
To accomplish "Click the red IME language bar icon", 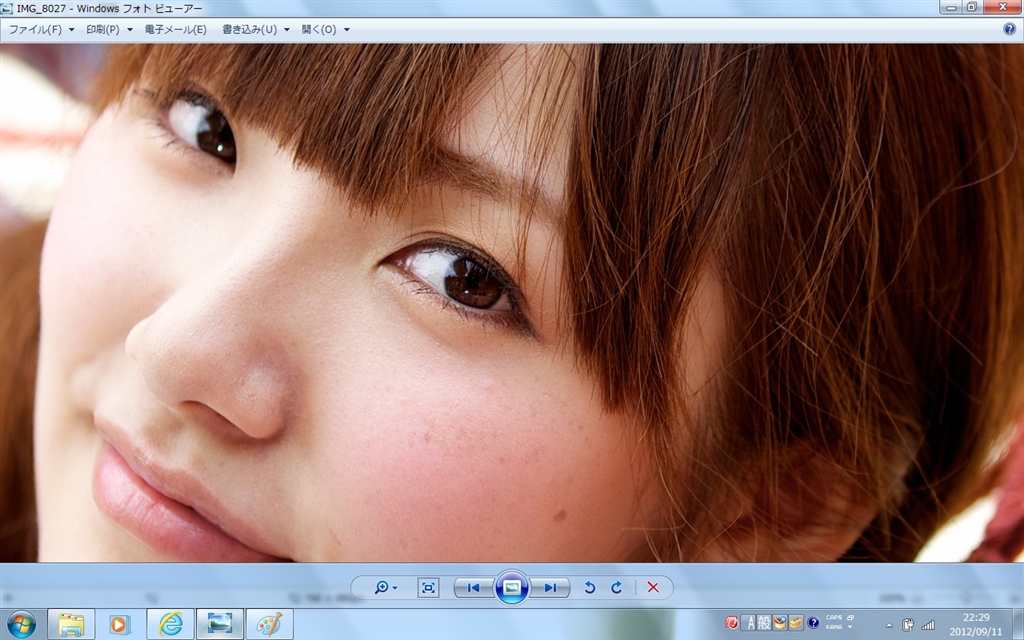I will coord(732,623).
